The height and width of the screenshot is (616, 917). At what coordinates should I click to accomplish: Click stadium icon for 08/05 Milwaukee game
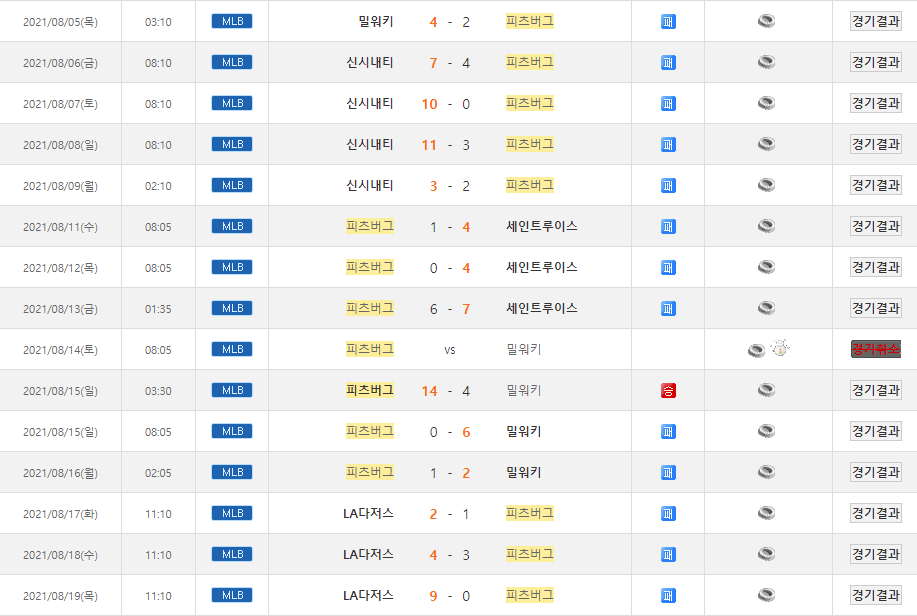click(766, 21)
